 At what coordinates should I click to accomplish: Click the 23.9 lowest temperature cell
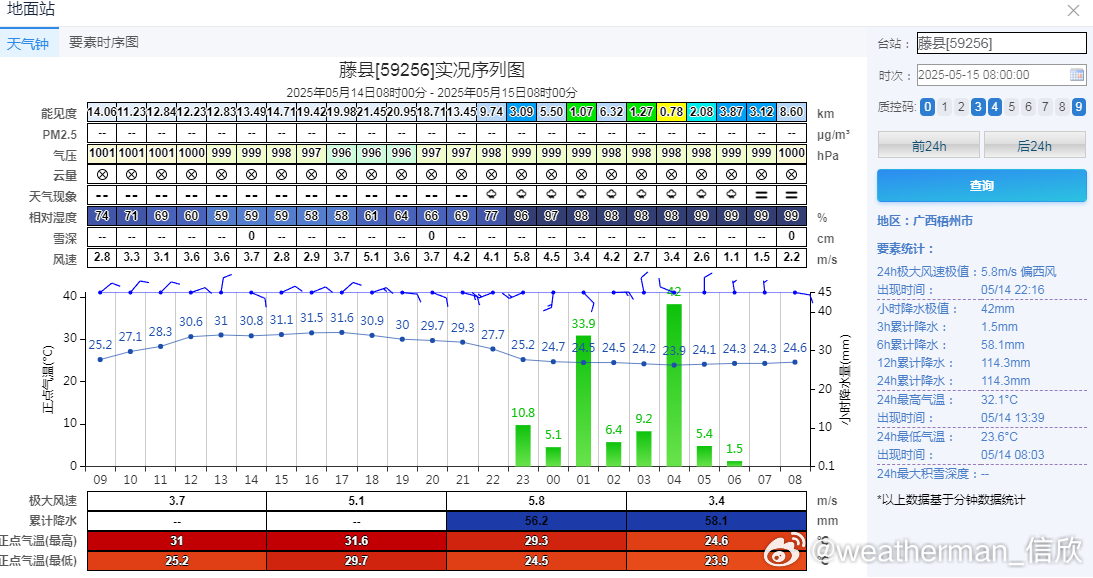[x=716, y=561]
